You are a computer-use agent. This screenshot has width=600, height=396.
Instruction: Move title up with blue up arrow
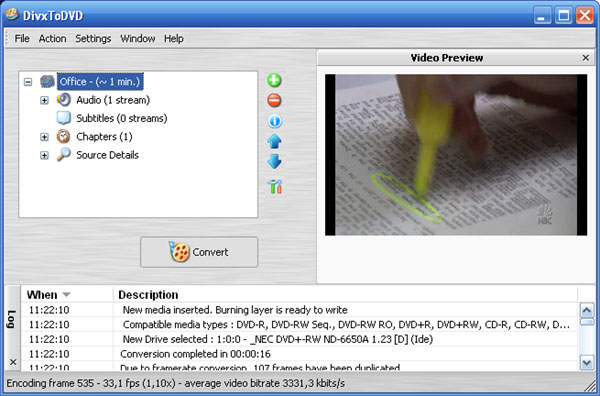coord(274,142)
